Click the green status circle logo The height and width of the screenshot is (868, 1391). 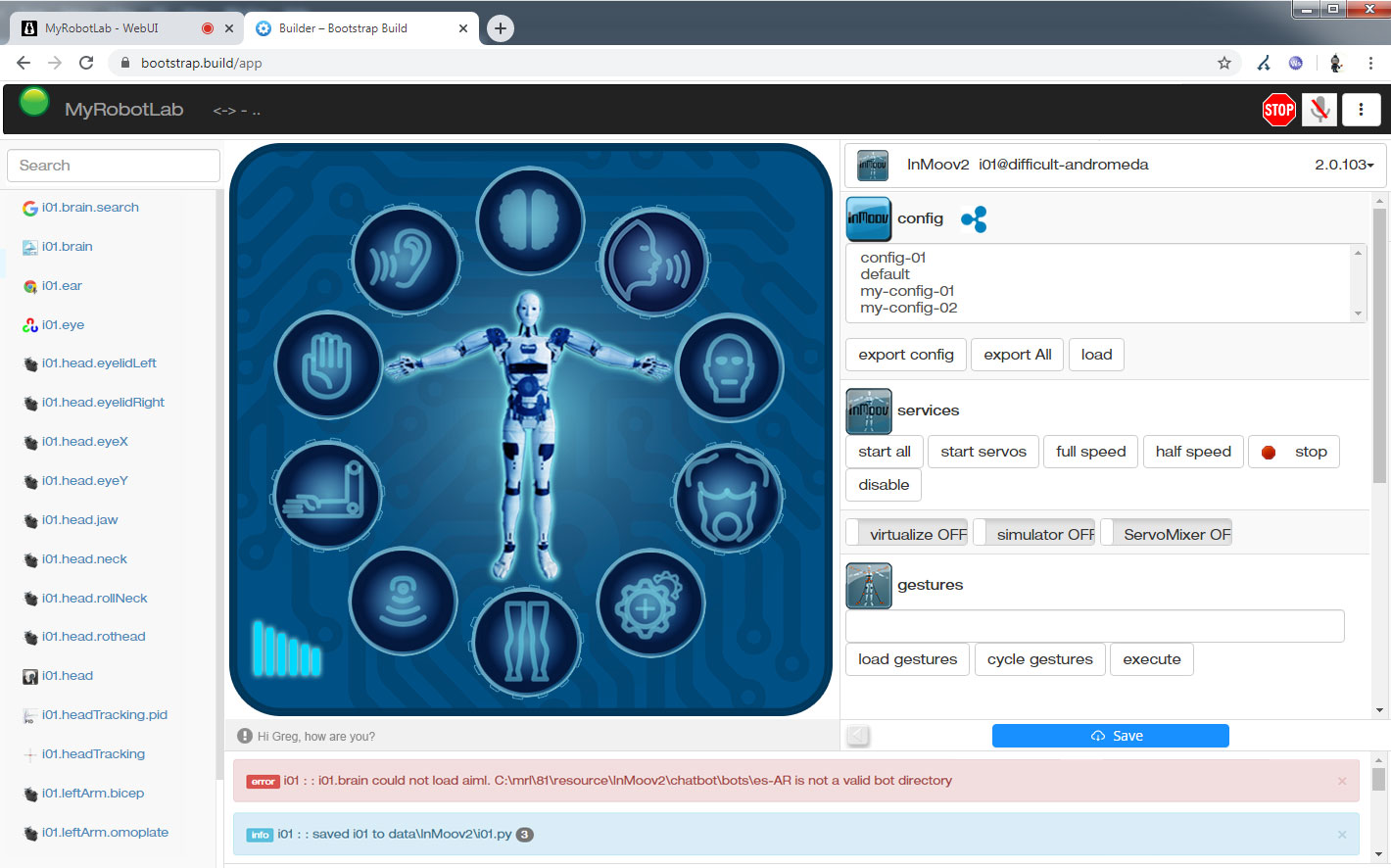point(34,102)
